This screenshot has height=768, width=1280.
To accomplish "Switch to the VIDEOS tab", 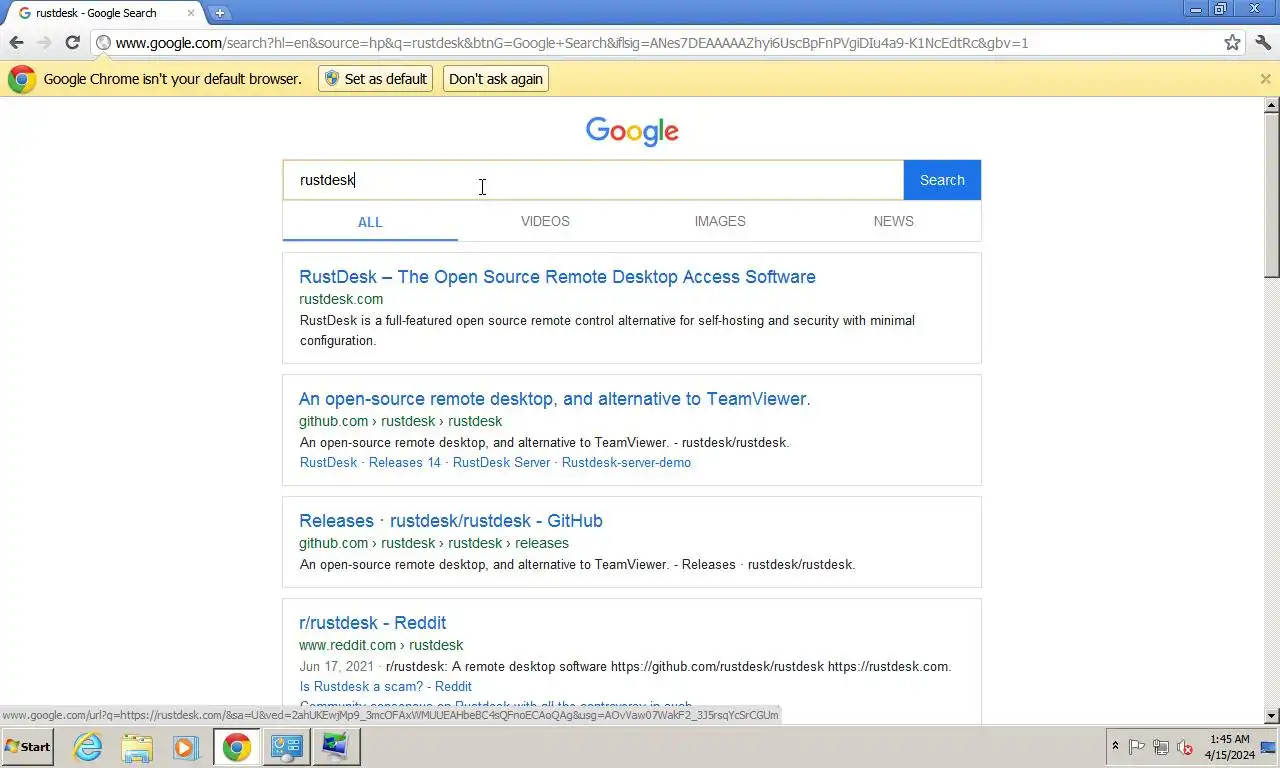I will coord(545,221).
